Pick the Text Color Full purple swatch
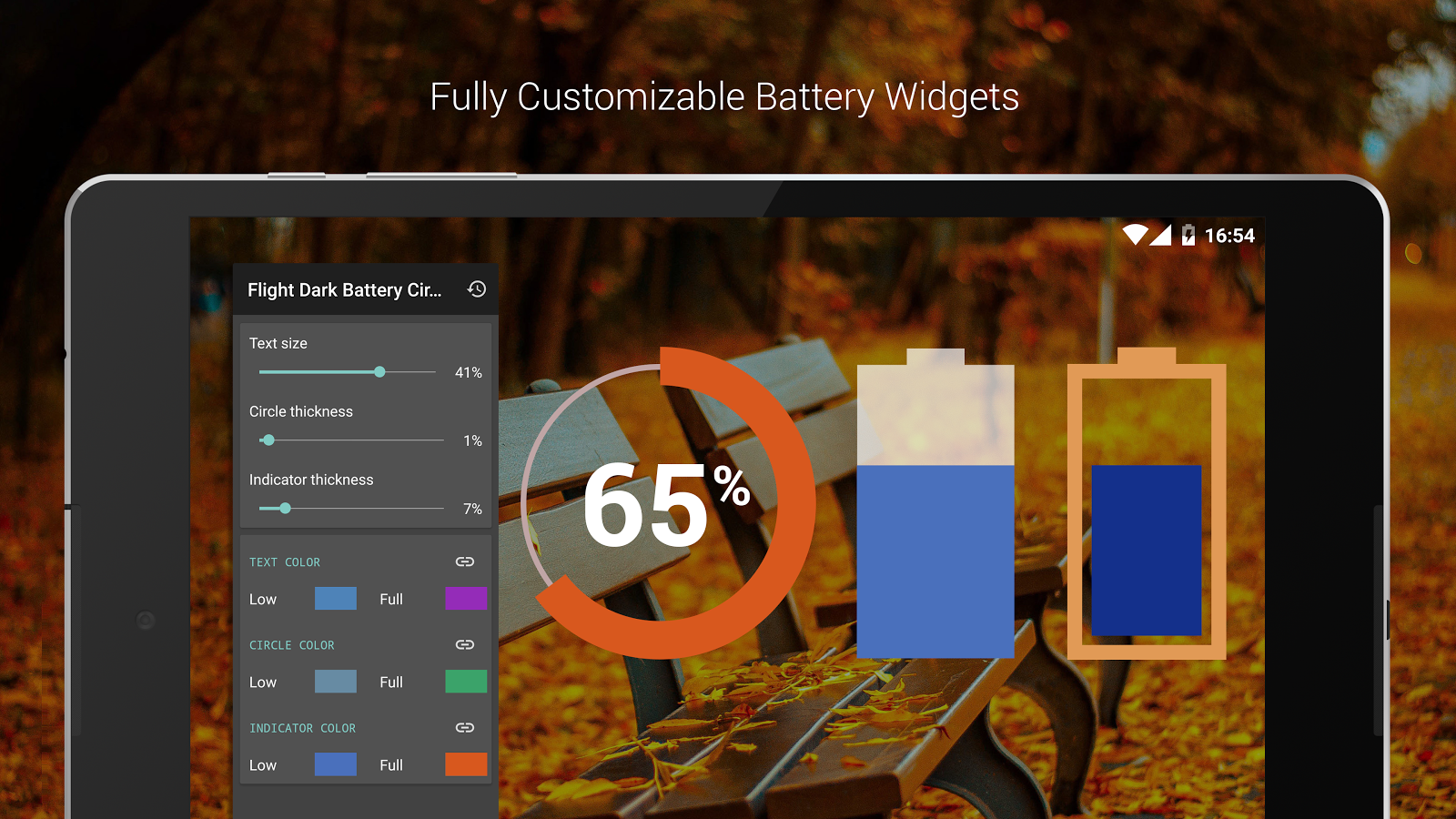 (x=466, y=599)
